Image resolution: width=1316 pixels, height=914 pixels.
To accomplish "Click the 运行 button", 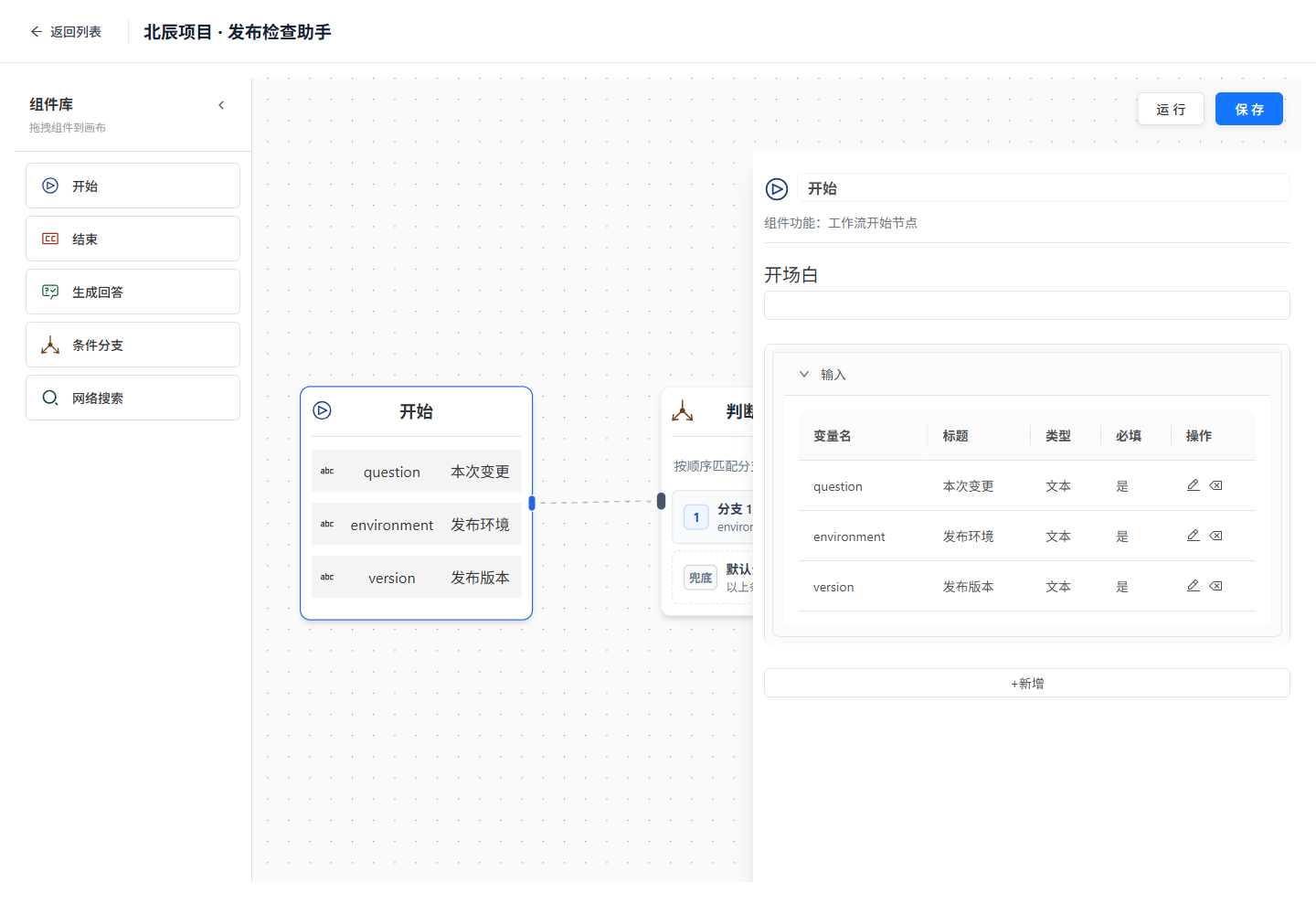I will pos(1171,109).
